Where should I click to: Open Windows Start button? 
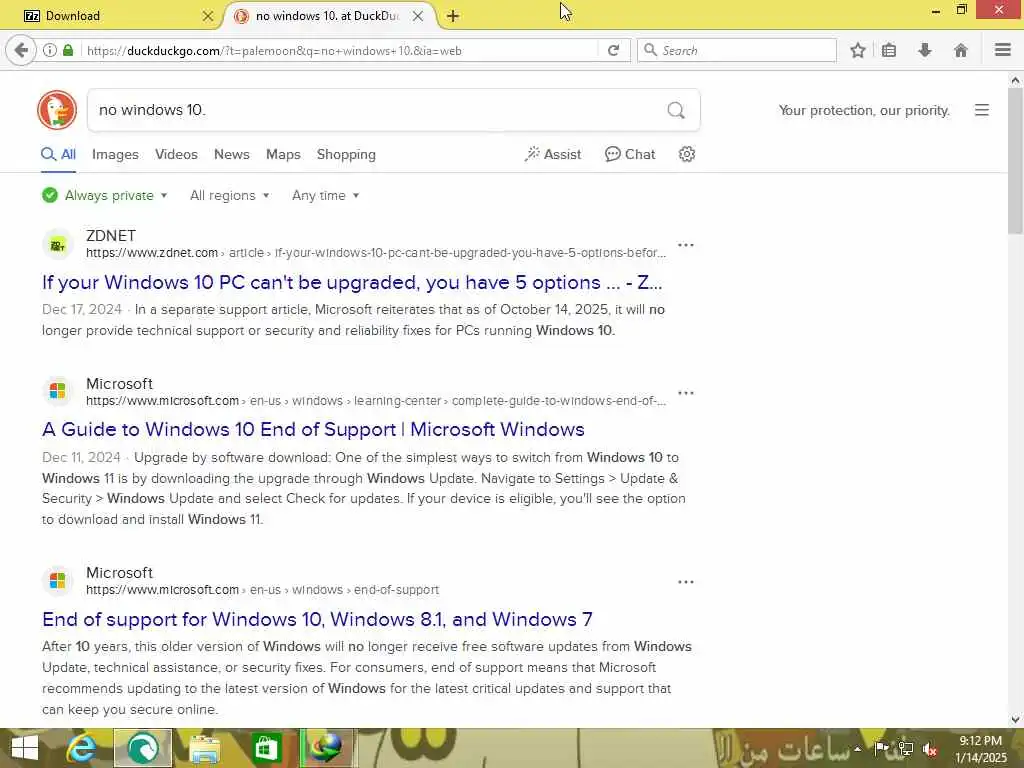point(24,748)
